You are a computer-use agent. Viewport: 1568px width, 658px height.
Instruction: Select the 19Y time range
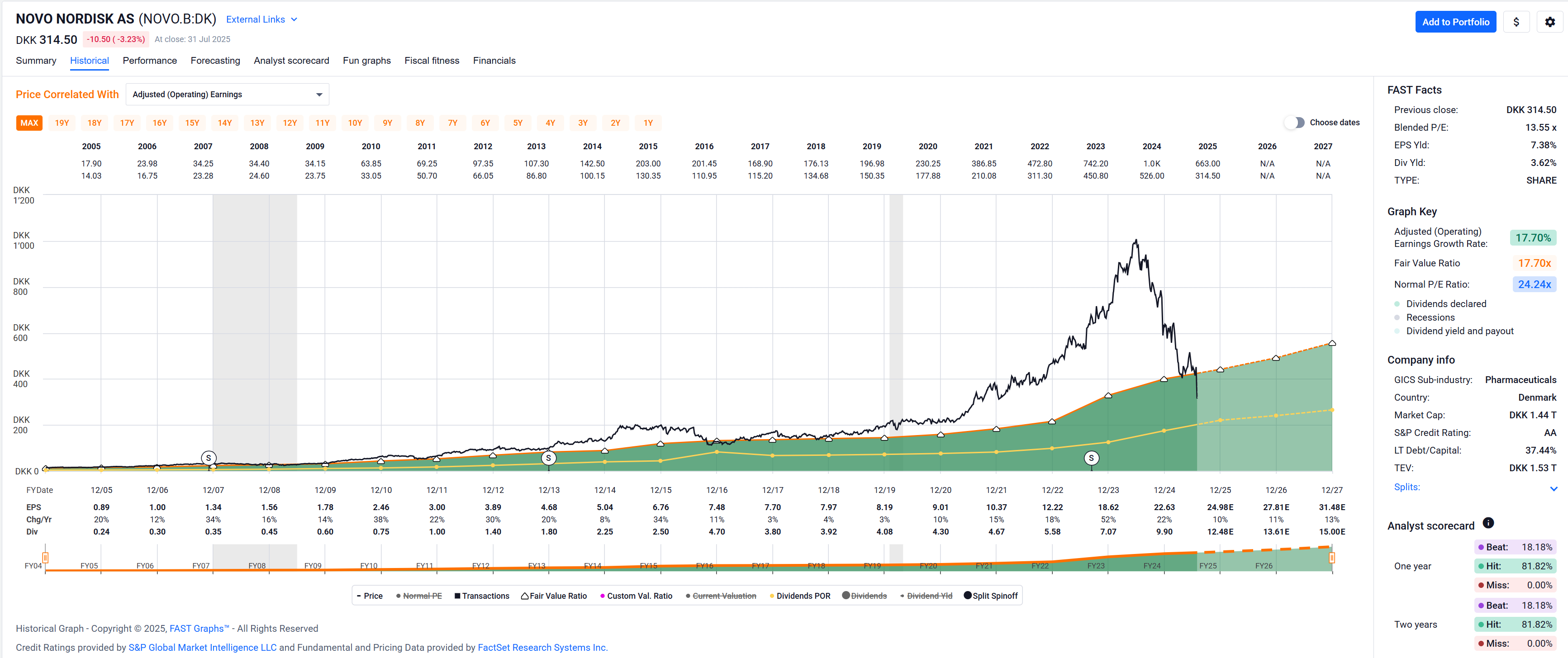click(x=62, y=123)
